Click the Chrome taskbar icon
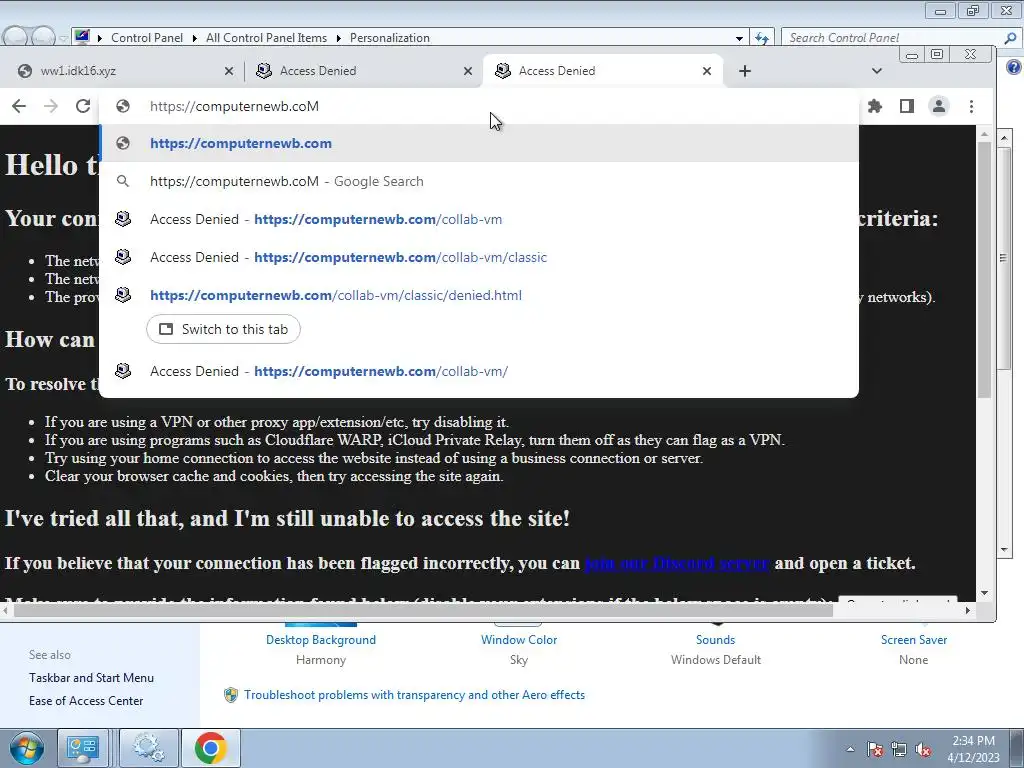The width and height of the screenshot is (1024, 768). click(210, 748)
